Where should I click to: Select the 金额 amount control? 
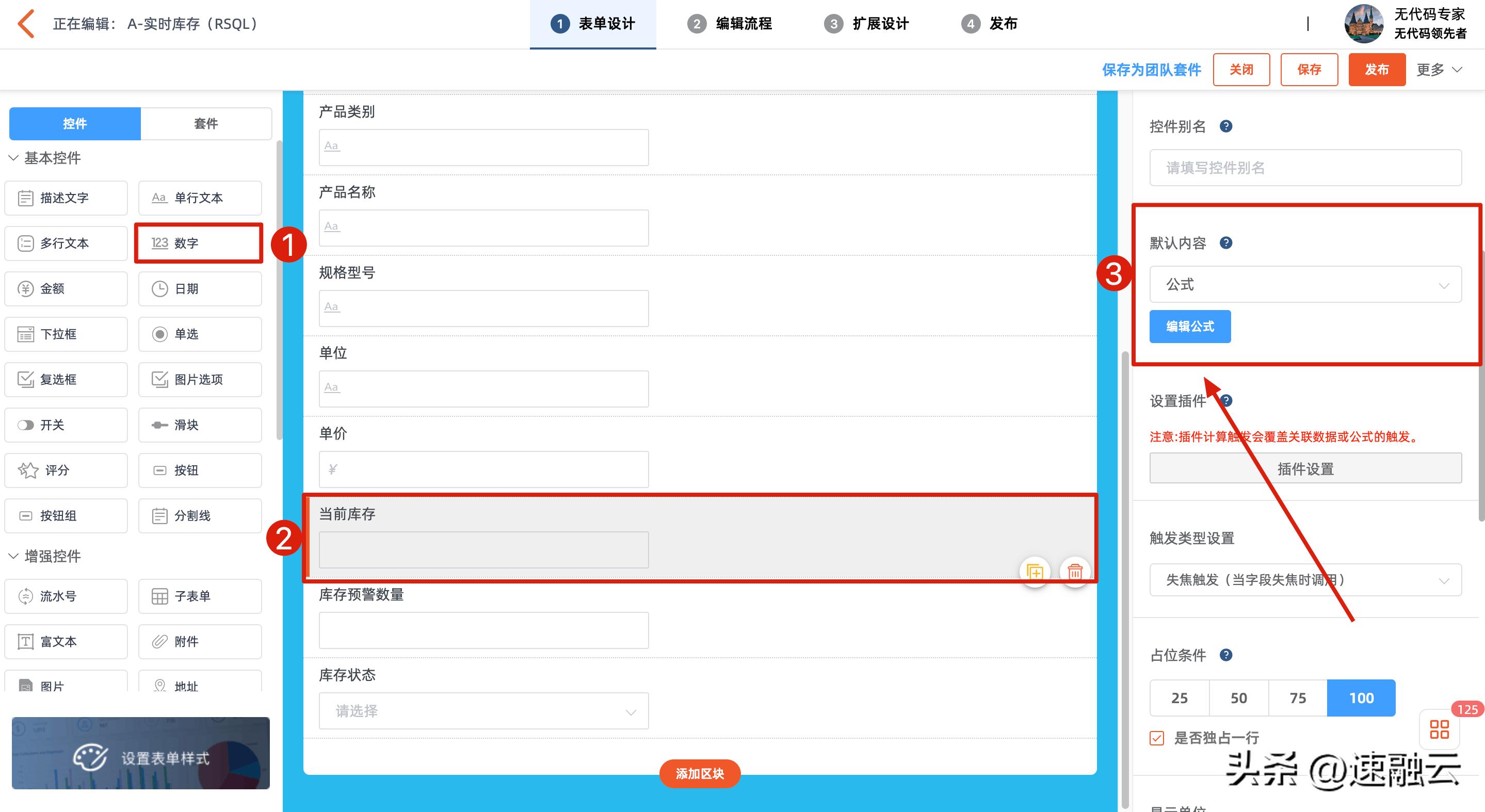[x=65, y=289]
